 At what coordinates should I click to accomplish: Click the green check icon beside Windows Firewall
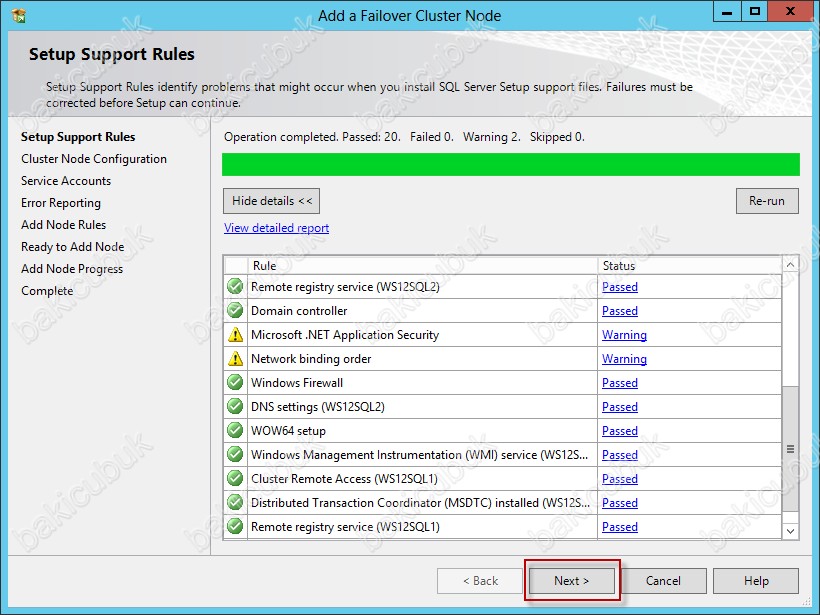coord(235,383)
